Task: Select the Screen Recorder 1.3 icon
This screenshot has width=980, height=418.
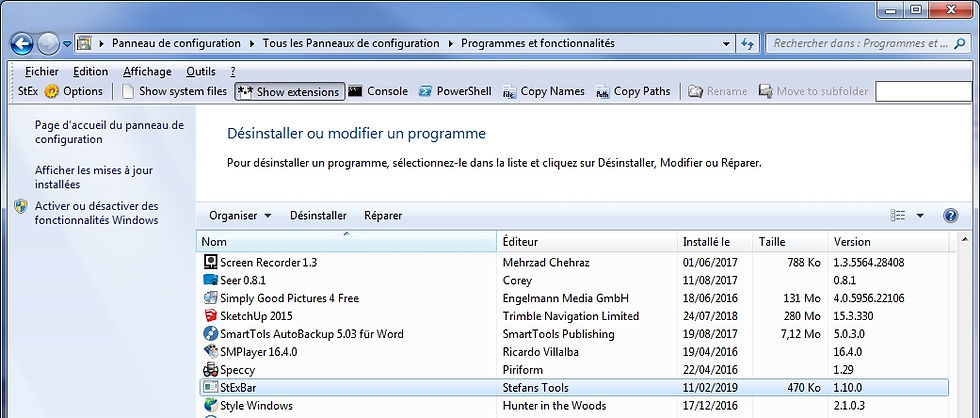Action: coord(211,262)
